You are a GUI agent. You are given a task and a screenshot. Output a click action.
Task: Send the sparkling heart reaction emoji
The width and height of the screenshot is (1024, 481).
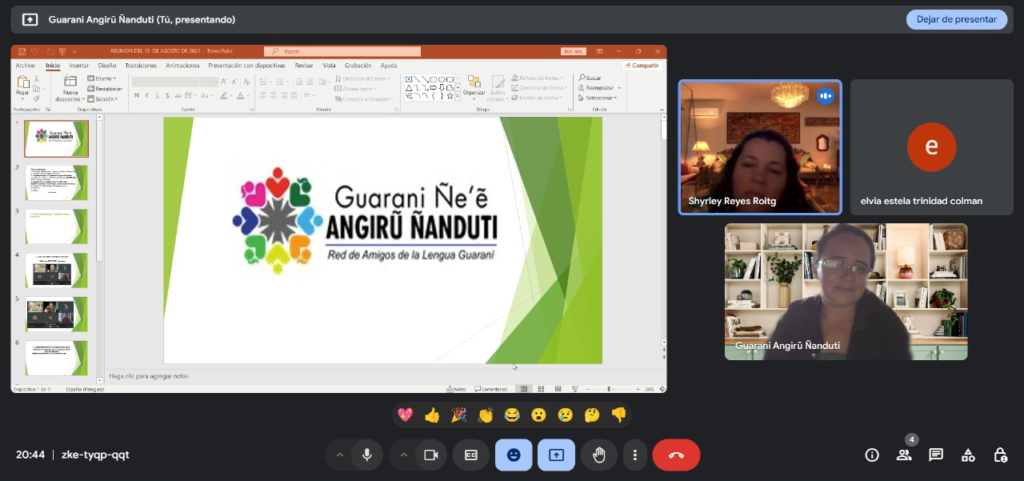(x=405, y=415)
